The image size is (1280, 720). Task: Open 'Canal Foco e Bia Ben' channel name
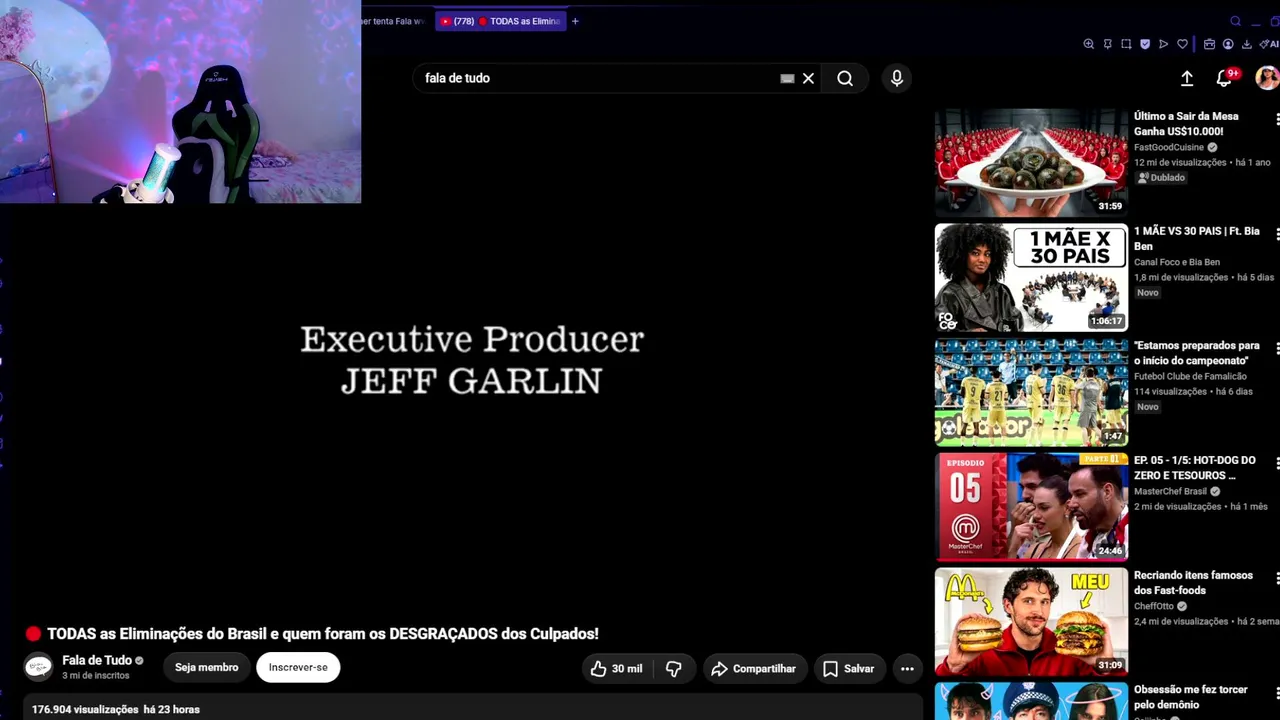(1177, 263)
